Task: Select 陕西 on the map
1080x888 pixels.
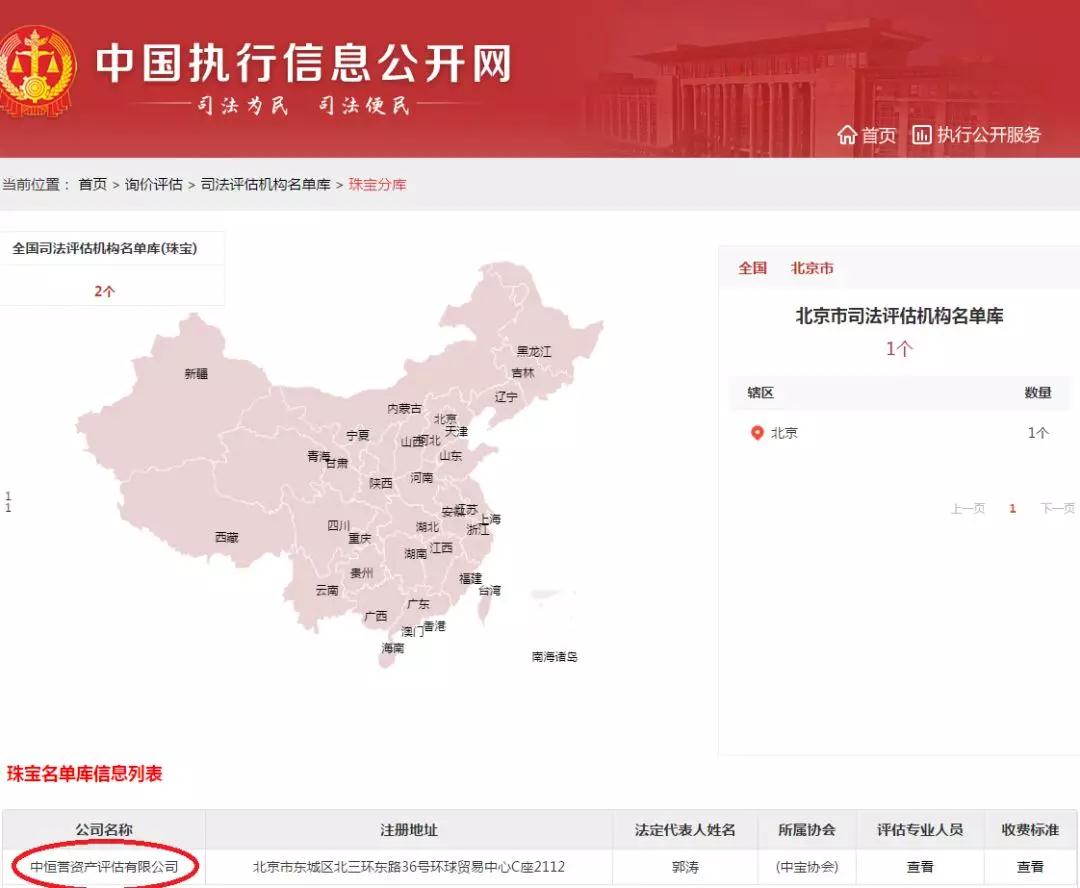Action: coord(381,483)
